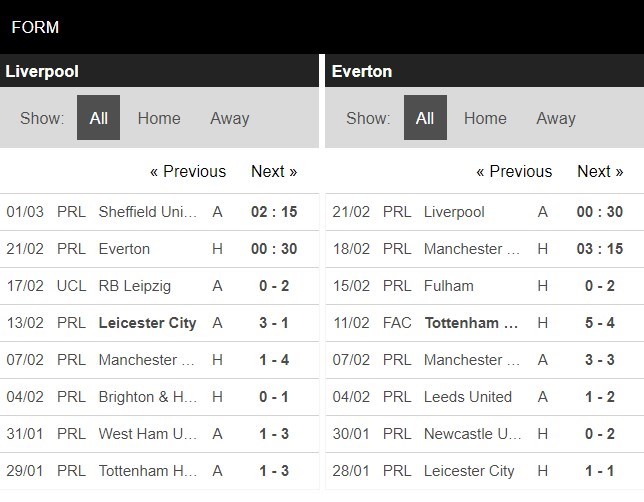644x502 pixels.
Task: Open Everton's Fulham match row
Action: coord(449,286)
